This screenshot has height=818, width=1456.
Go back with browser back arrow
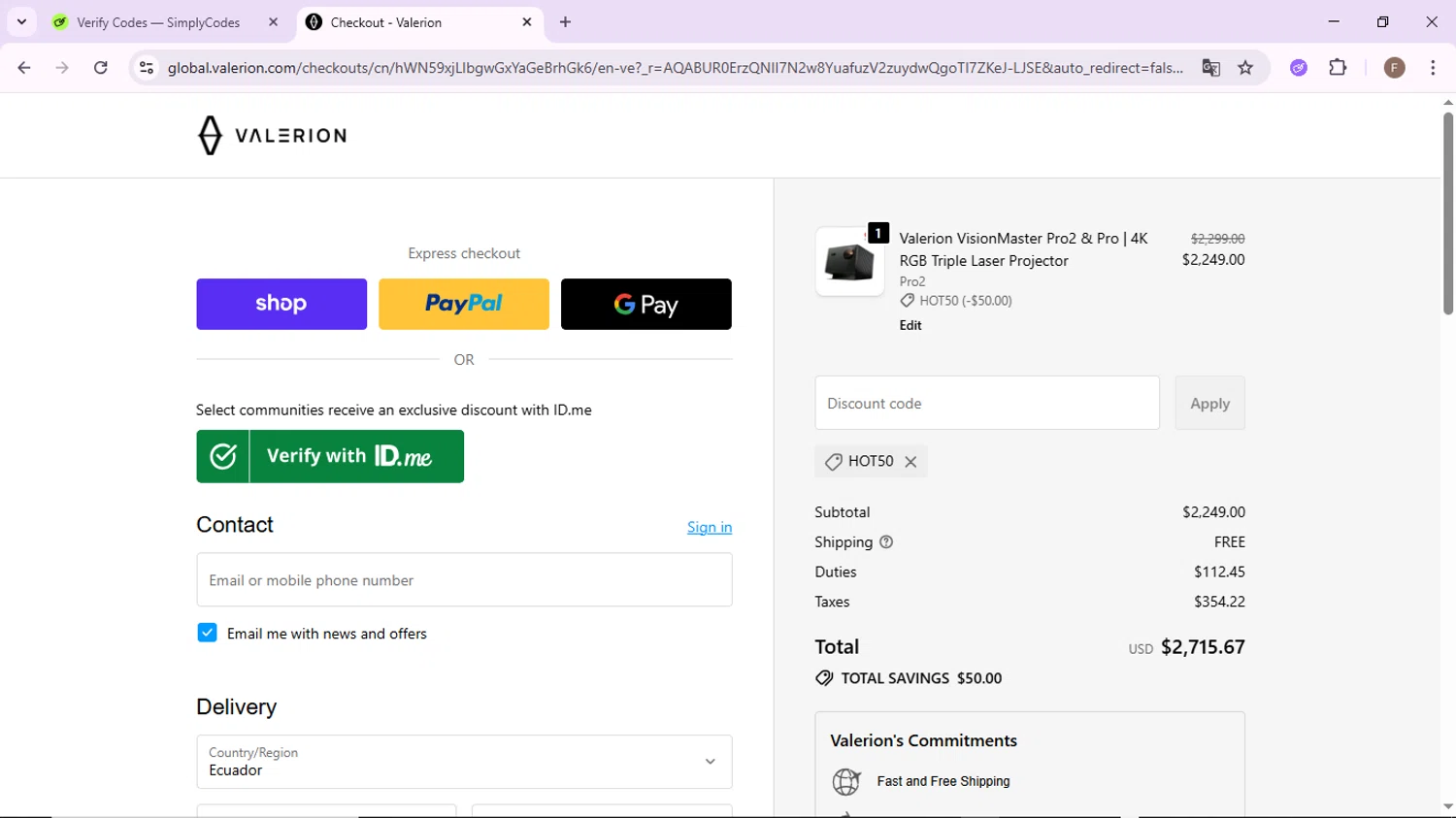pyautogui.click(x=24, y=68)
